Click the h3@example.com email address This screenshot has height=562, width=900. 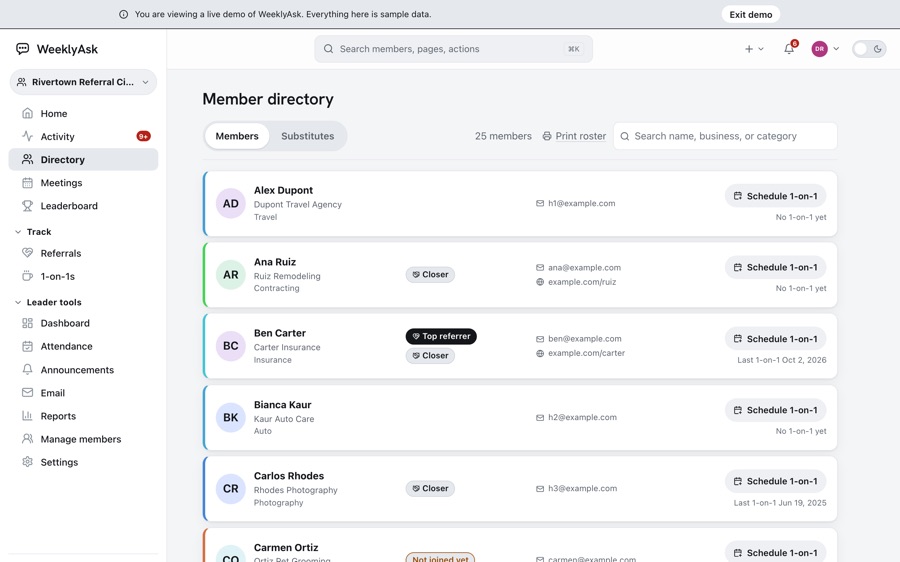tap(582, 489)
